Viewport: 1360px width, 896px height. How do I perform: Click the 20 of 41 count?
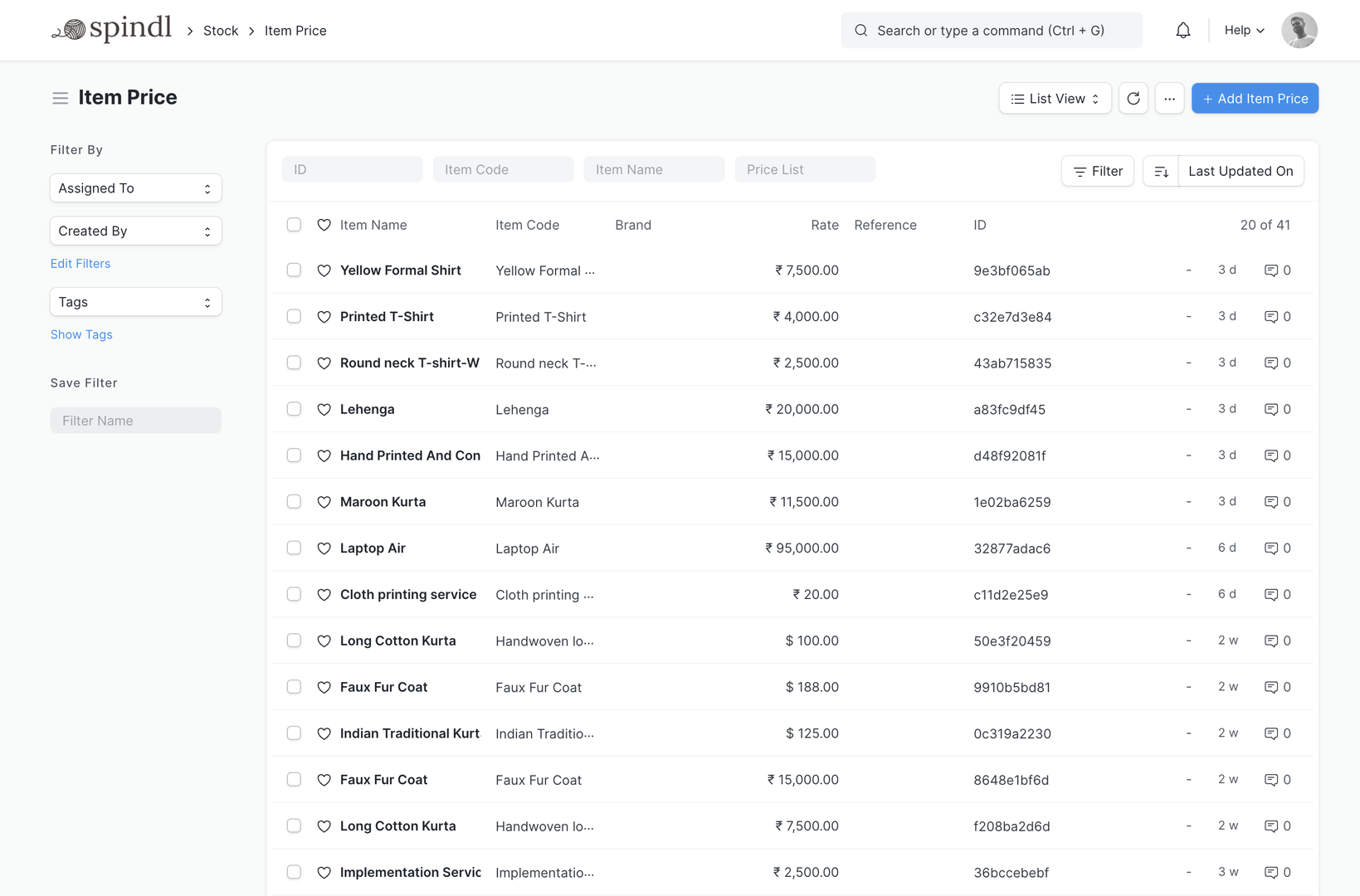pos(1265,225)
